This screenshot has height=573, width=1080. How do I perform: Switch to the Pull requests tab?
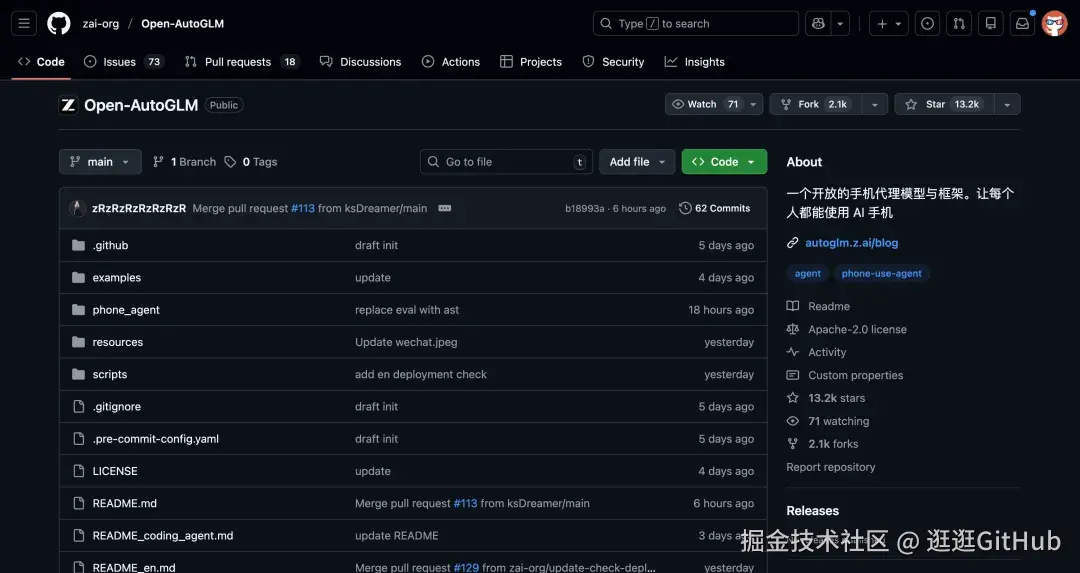[241, 62]
